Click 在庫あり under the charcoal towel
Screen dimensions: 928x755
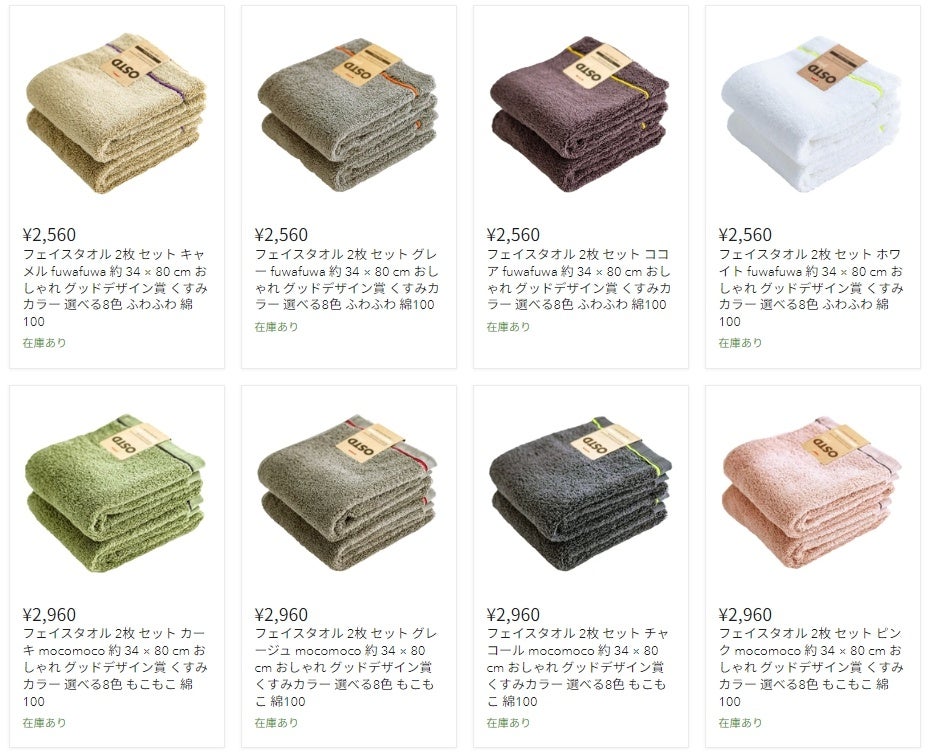pos(508,723)
